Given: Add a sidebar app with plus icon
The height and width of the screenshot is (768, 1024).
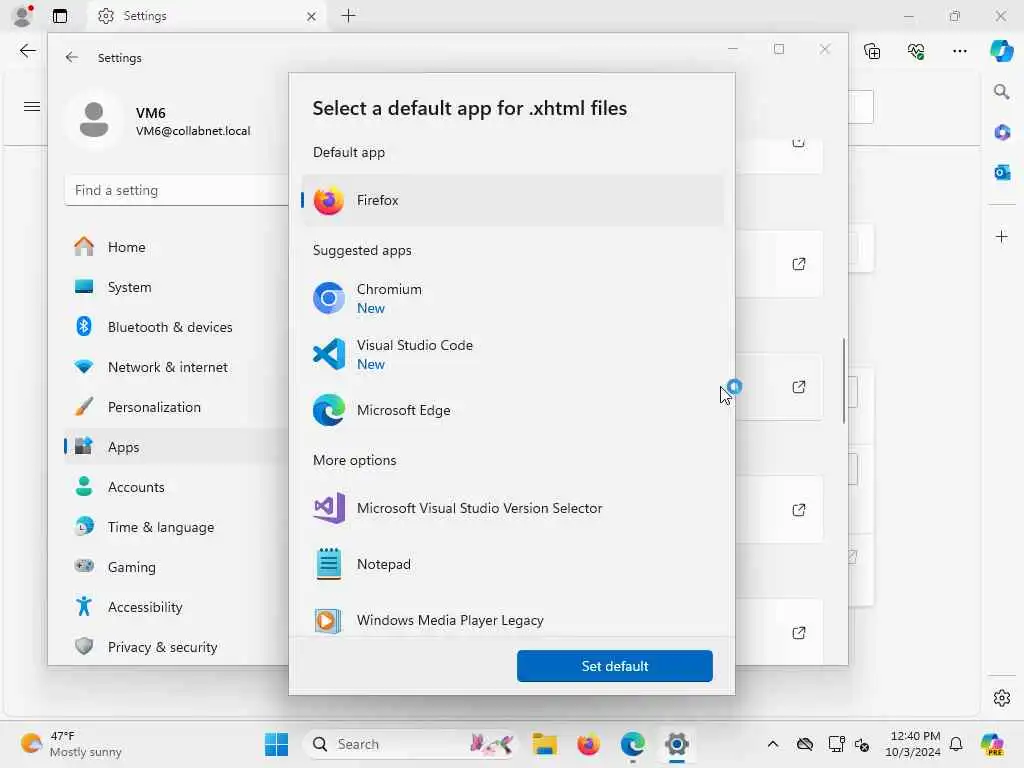Looking at the screenshot, I should [x=1002, y=236].
